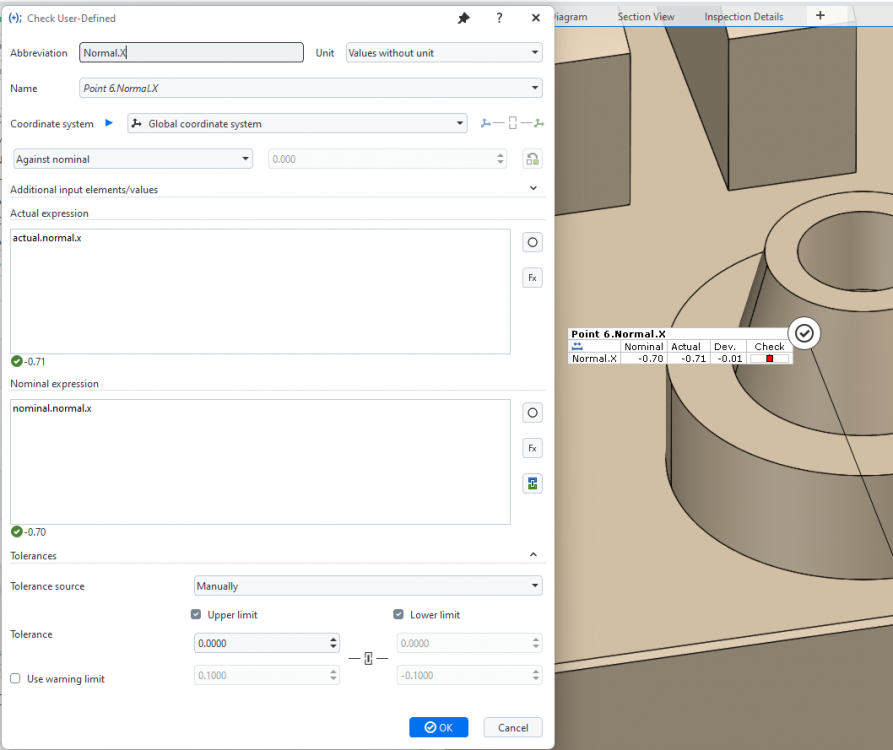Enable Use warning limit checkbox
The image size is (893, 750).
coord(15,679)
